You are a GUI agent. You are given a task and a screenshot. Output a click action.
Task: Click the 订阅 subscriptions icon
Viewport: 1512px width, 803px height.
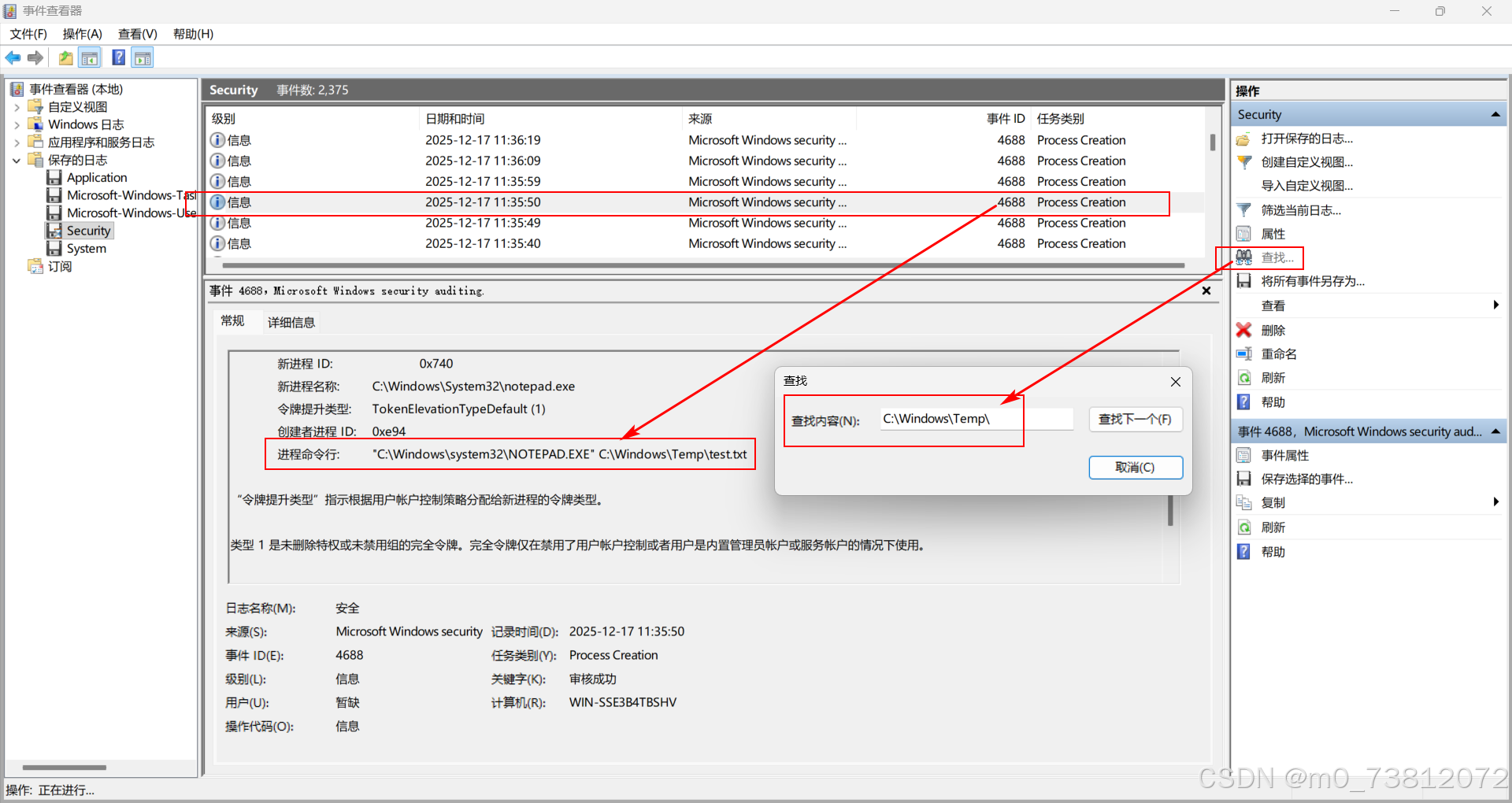(x=35, y=266)
